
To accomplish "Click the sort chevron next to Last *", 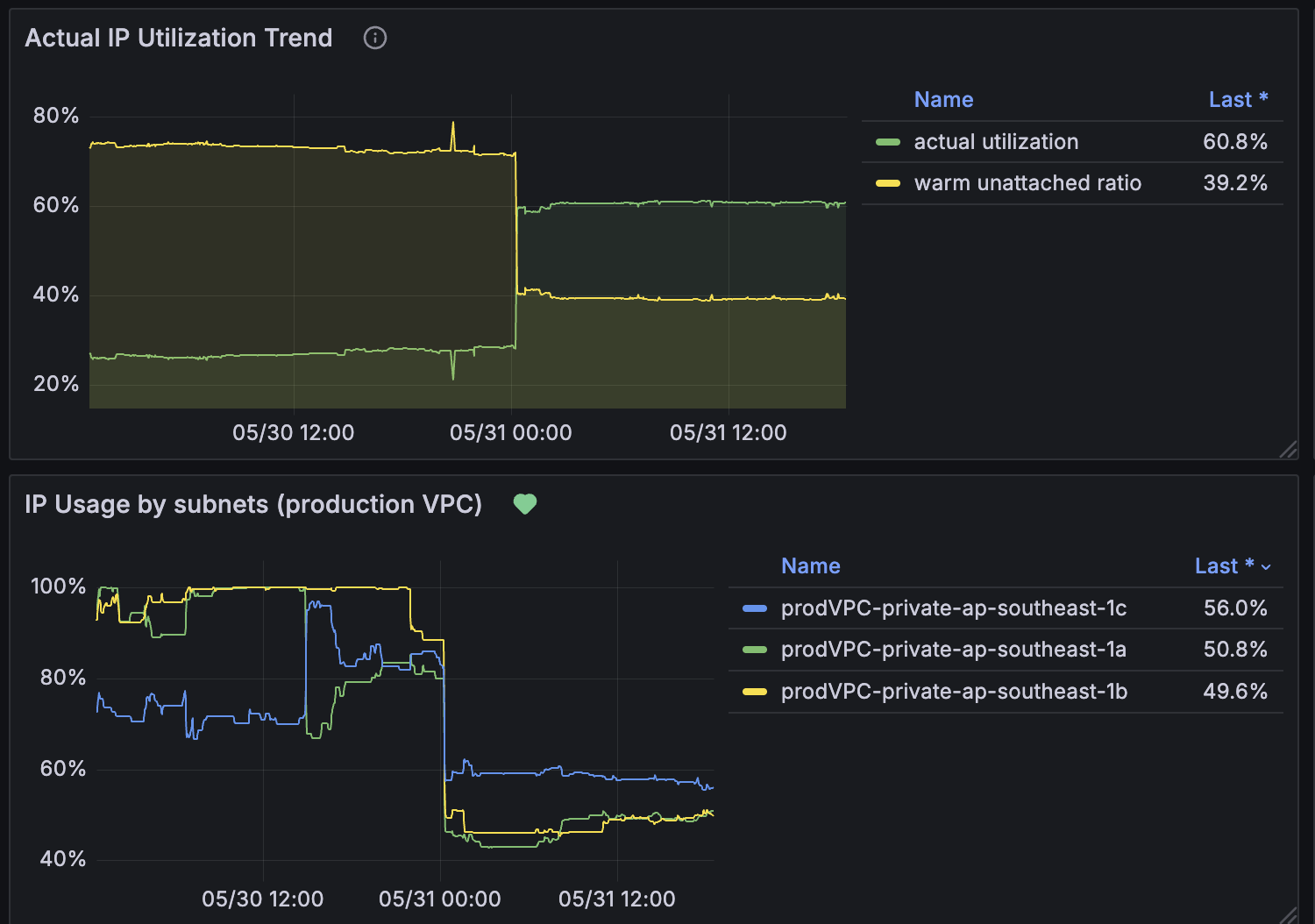I will (x=1266, y=567).
